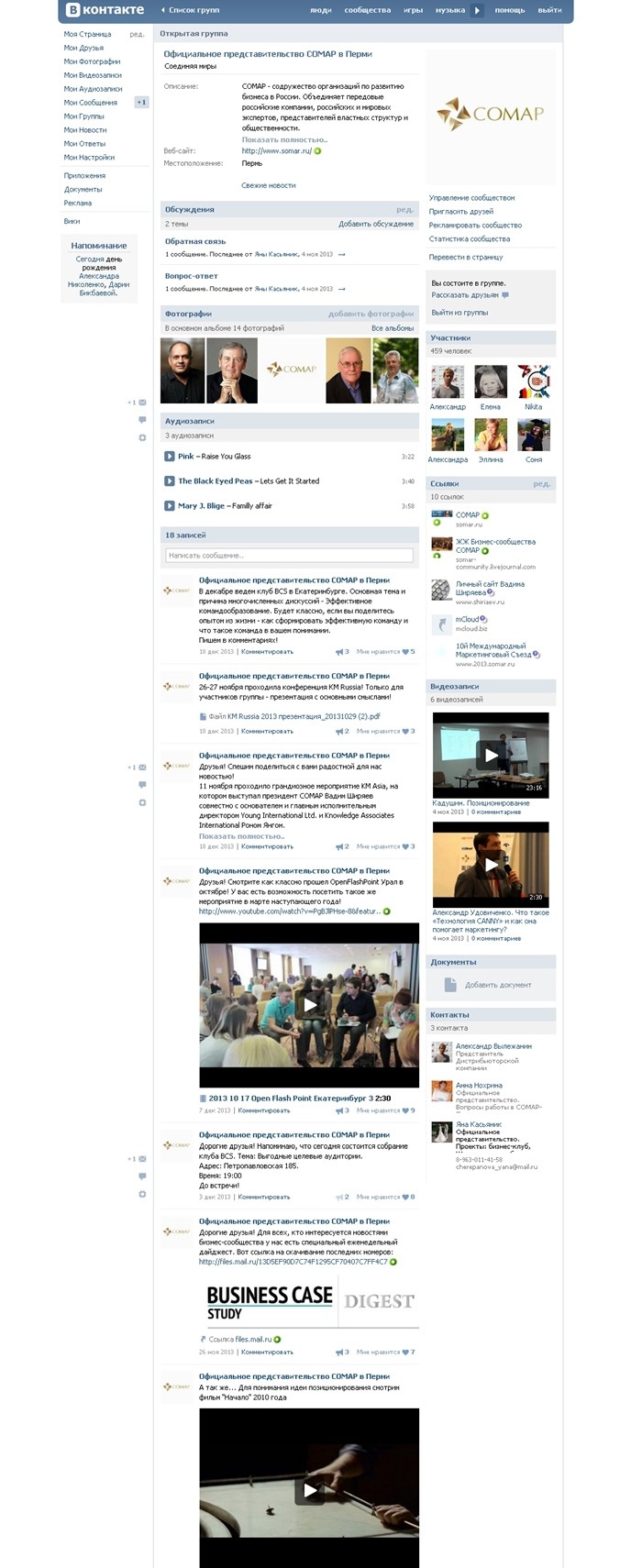Click the arrow after Вопрос-ответ last message
642x1568 pixels.
342,289
